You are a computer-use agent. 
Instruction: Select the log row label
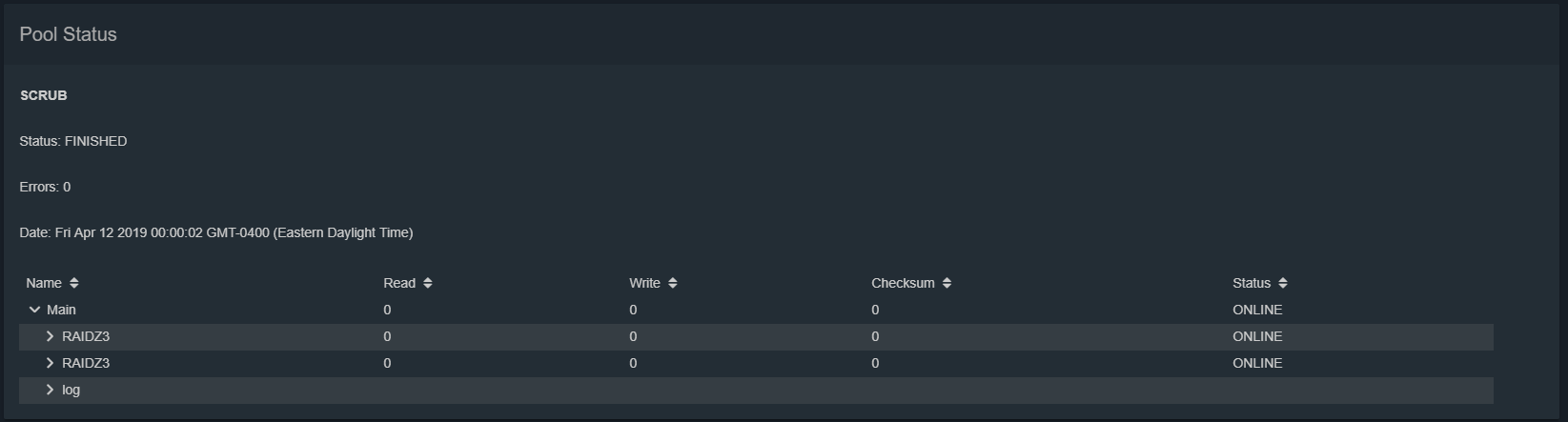71,390
